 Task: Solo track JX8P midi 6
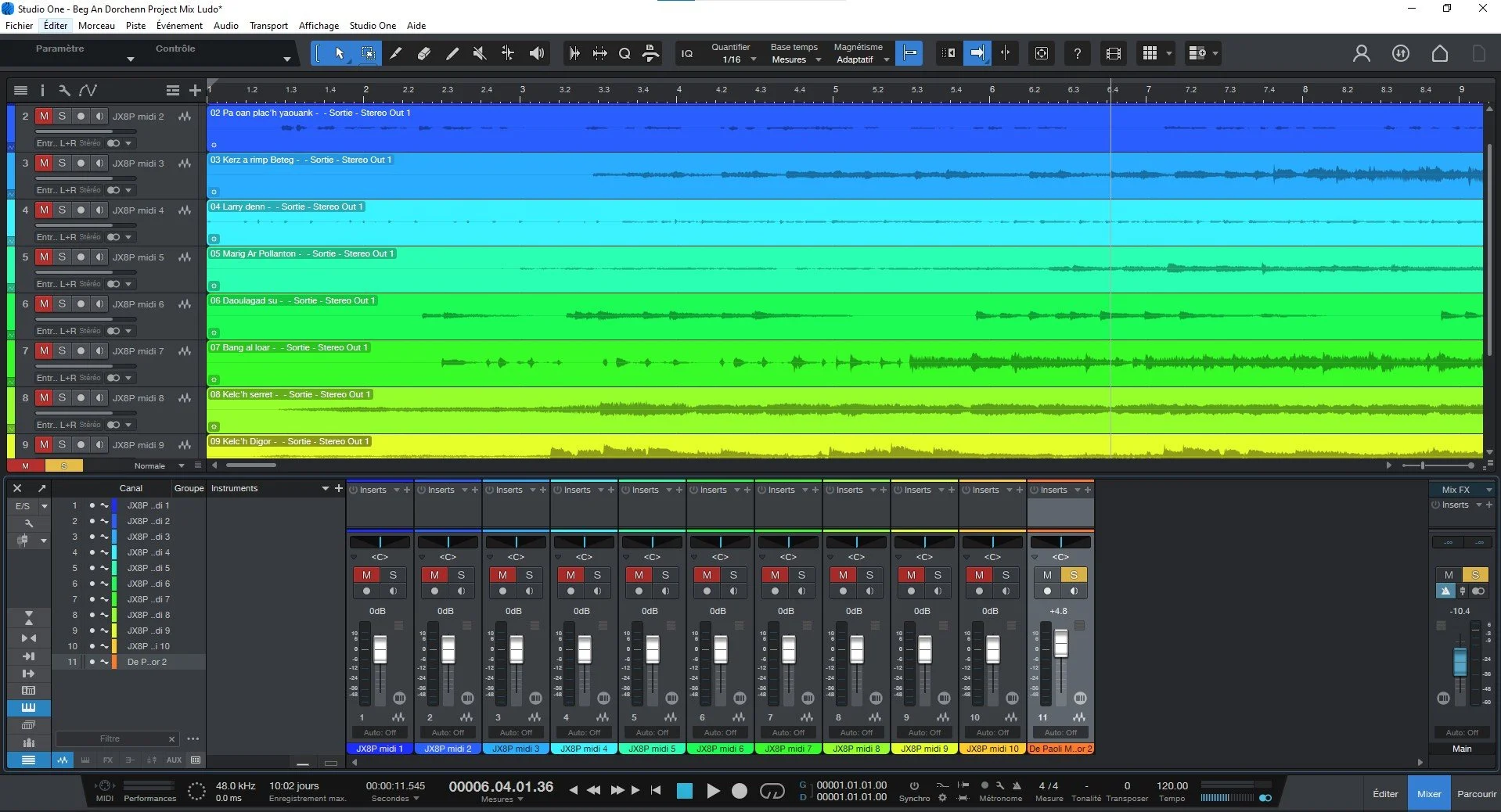coord(62,304)
